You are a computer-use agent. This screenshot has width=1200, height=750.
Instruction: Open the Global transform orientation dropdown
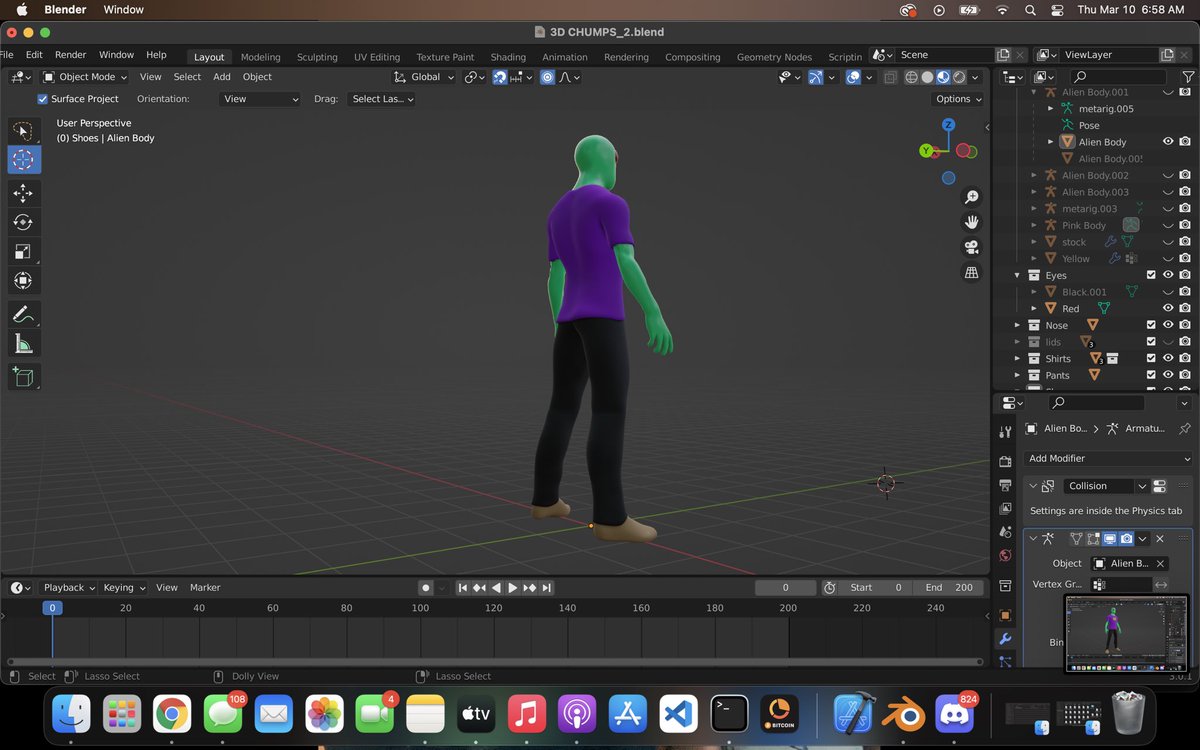pos(424,77)
